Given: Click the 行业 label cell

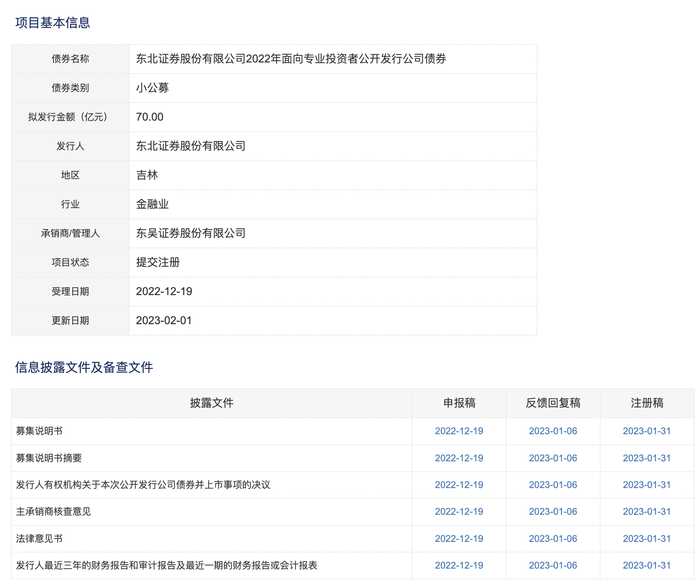Looking at the screenshot, I should tap(70, 204).
